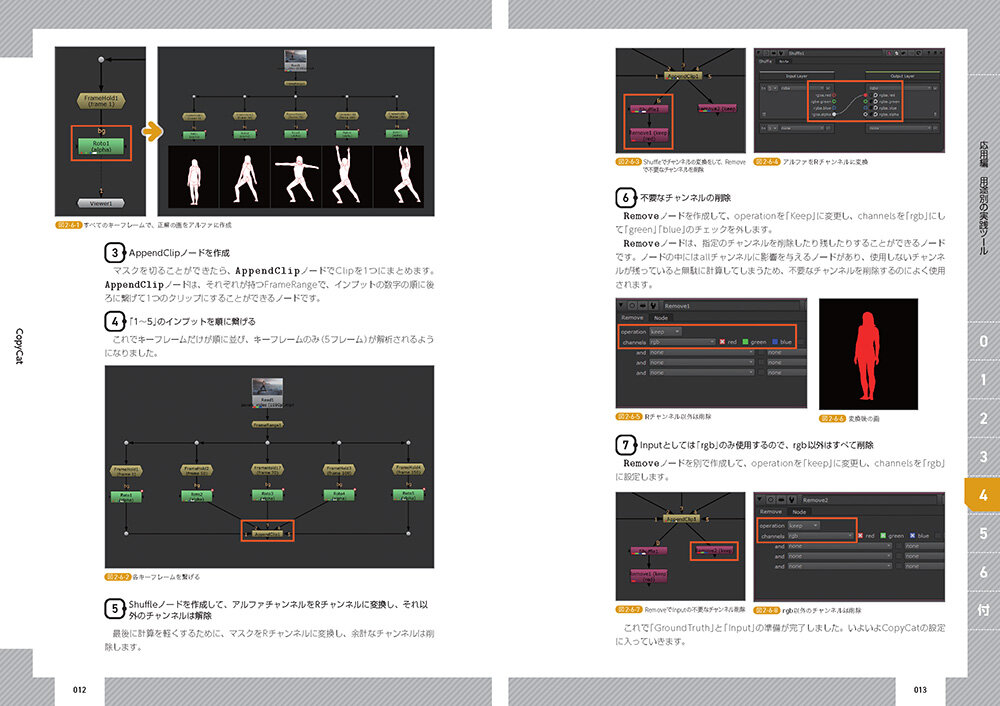The width and height of the screenshot is (1000, 706).
Task: Toggle the red checkbox in Remove1 panel
Action: pyautogui.click(x=722, y=342)
